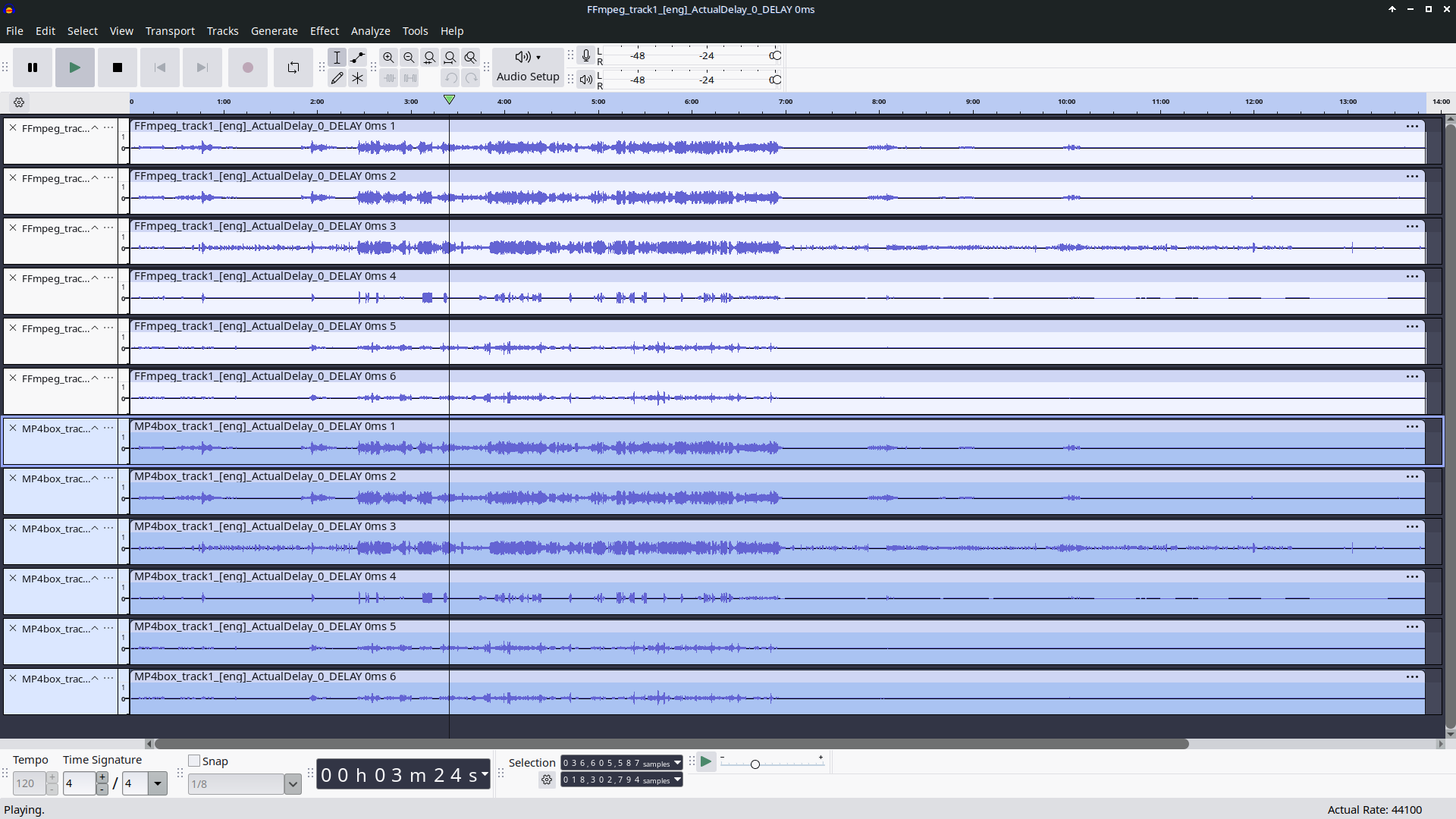The image size is (1456, 819).
Task: Open the Audio Setup dropdown
Action: (x=528, y=67)
